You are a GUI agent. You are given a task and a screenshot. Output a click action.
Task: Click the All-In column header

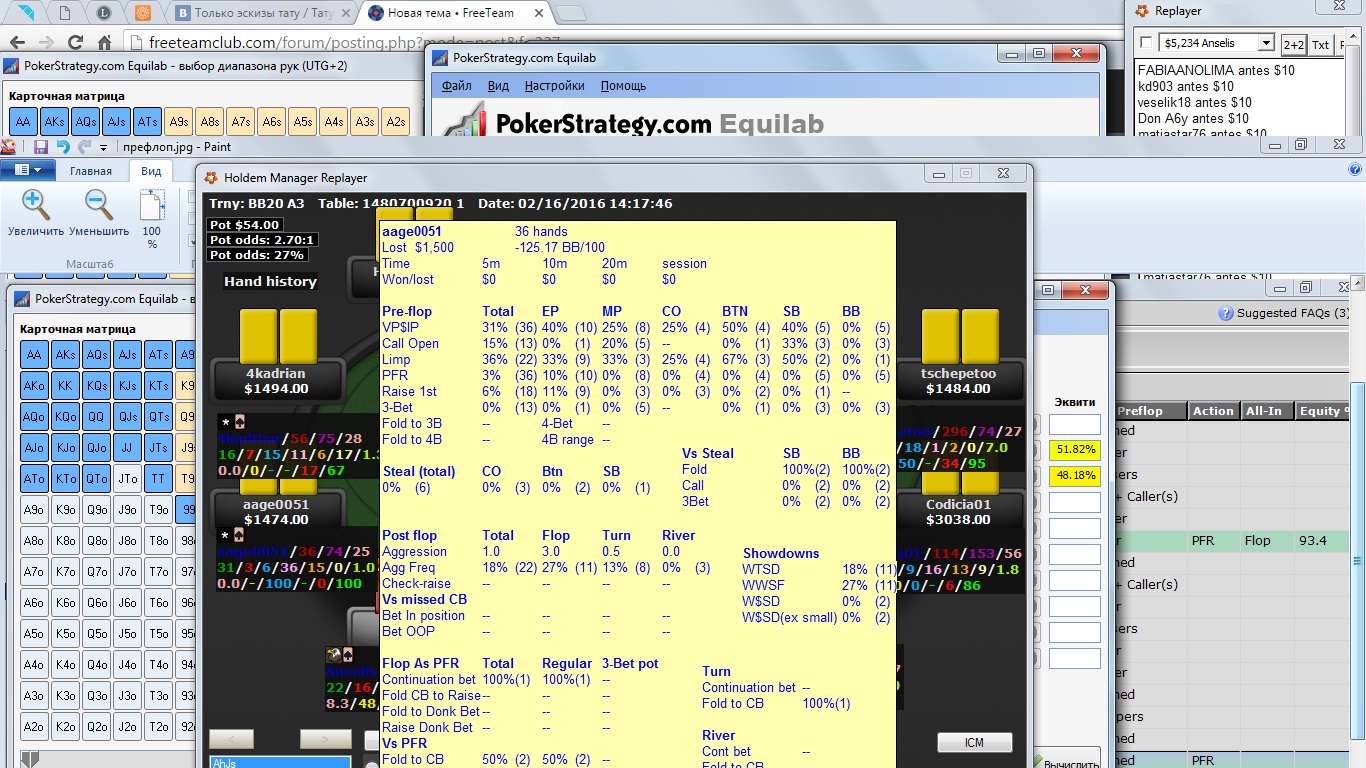[1268, 411]
